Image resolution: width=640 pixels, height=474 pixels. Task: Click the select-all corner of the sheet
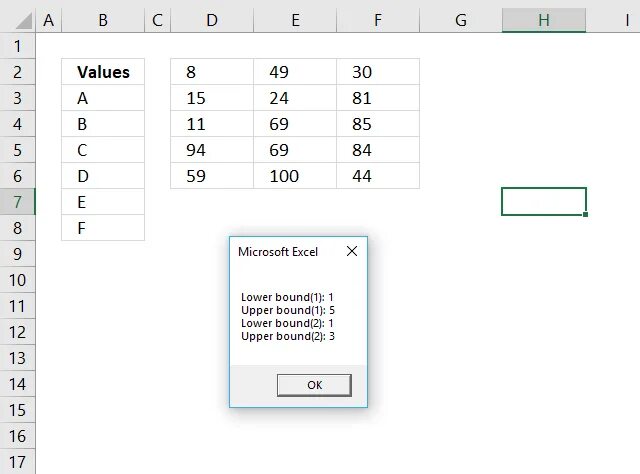point(18,19)
